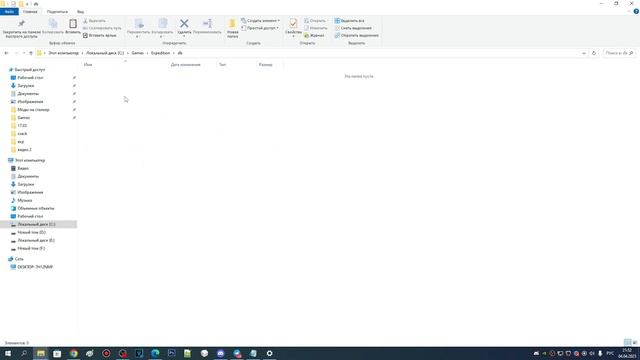Open Моды на сталкер folder
This screenshot has width=640, height=360.
click(33, 110)
